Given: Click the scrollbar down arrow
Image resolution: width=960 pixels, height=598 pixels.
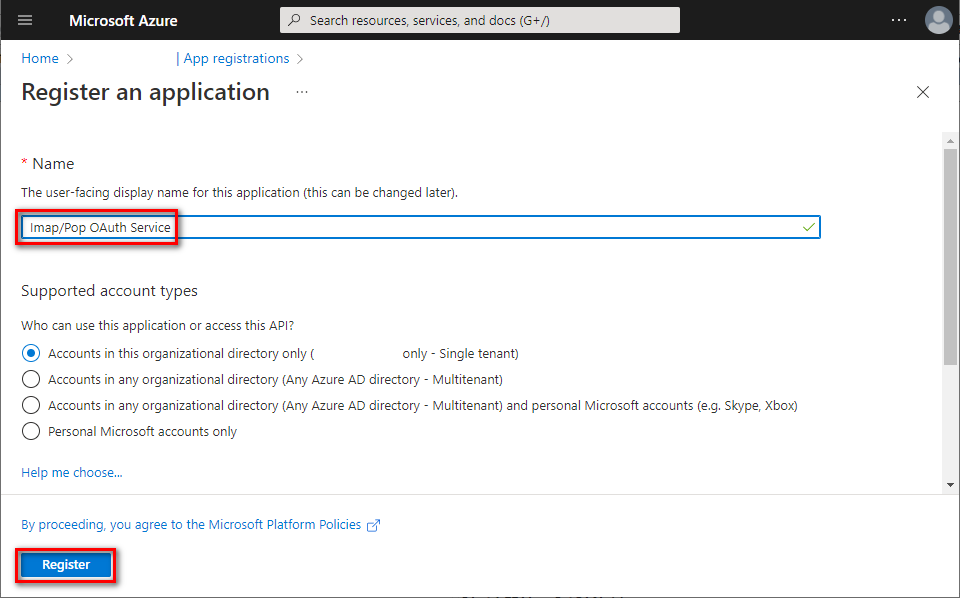Looking at the screenshot, I should (950, 485).
